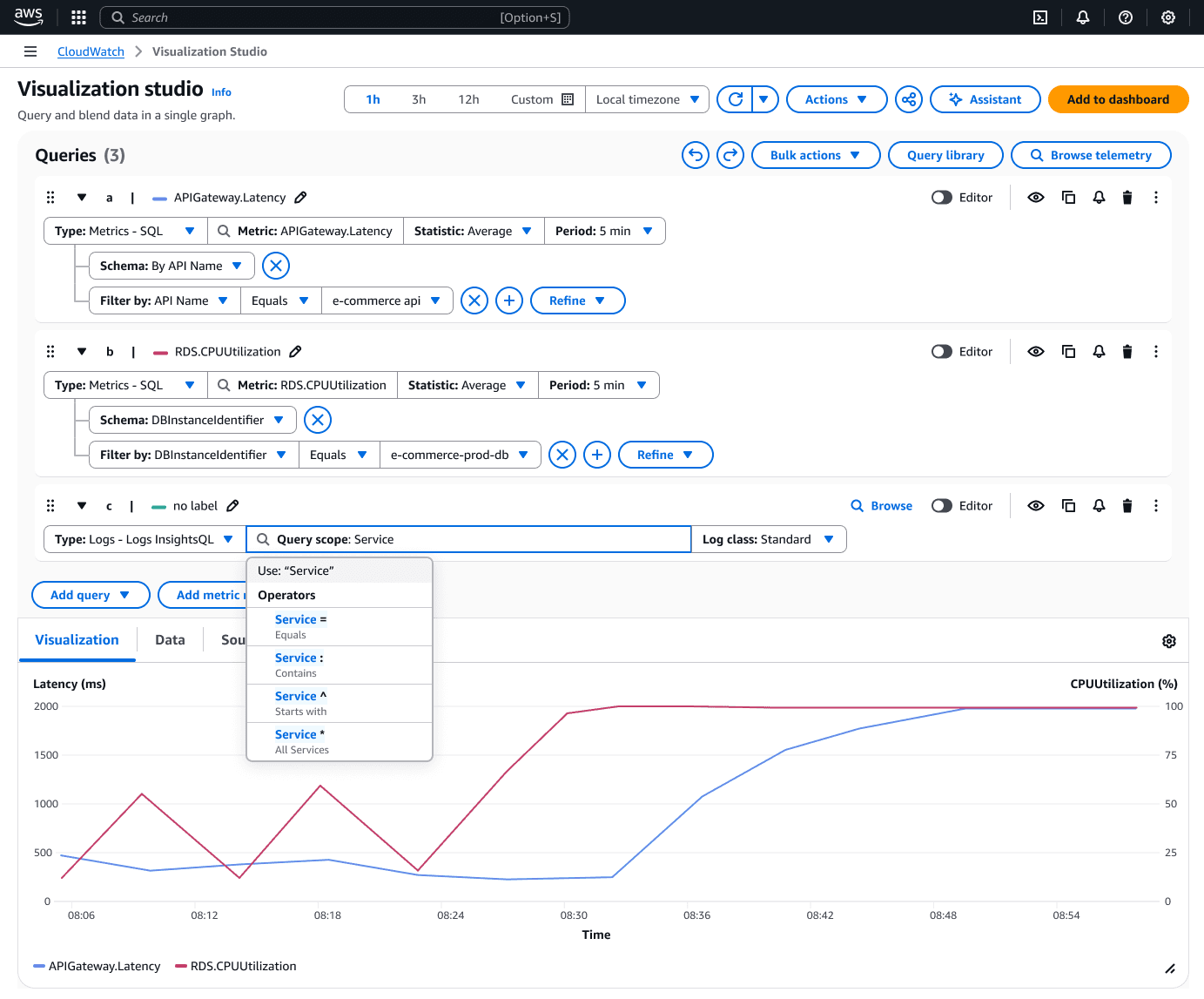Add another filter to query a
The width and height of the screenshot is (1204, 999).
(x=509, y=300)
